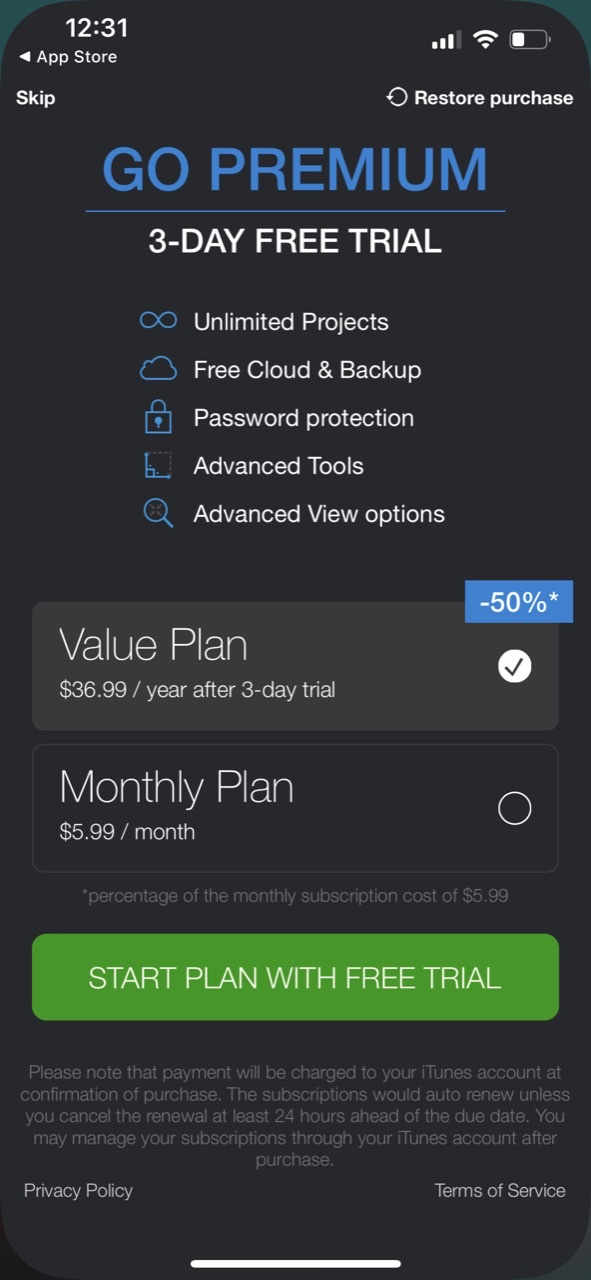This screenshot has width=591, height=1280.
Task: Skip the premium offer
Action: click(35, 98)
